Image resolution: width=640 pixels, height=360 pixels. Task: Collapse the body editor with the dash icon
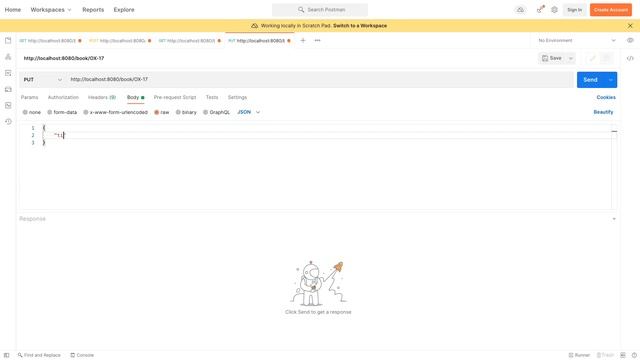point(614,131)
